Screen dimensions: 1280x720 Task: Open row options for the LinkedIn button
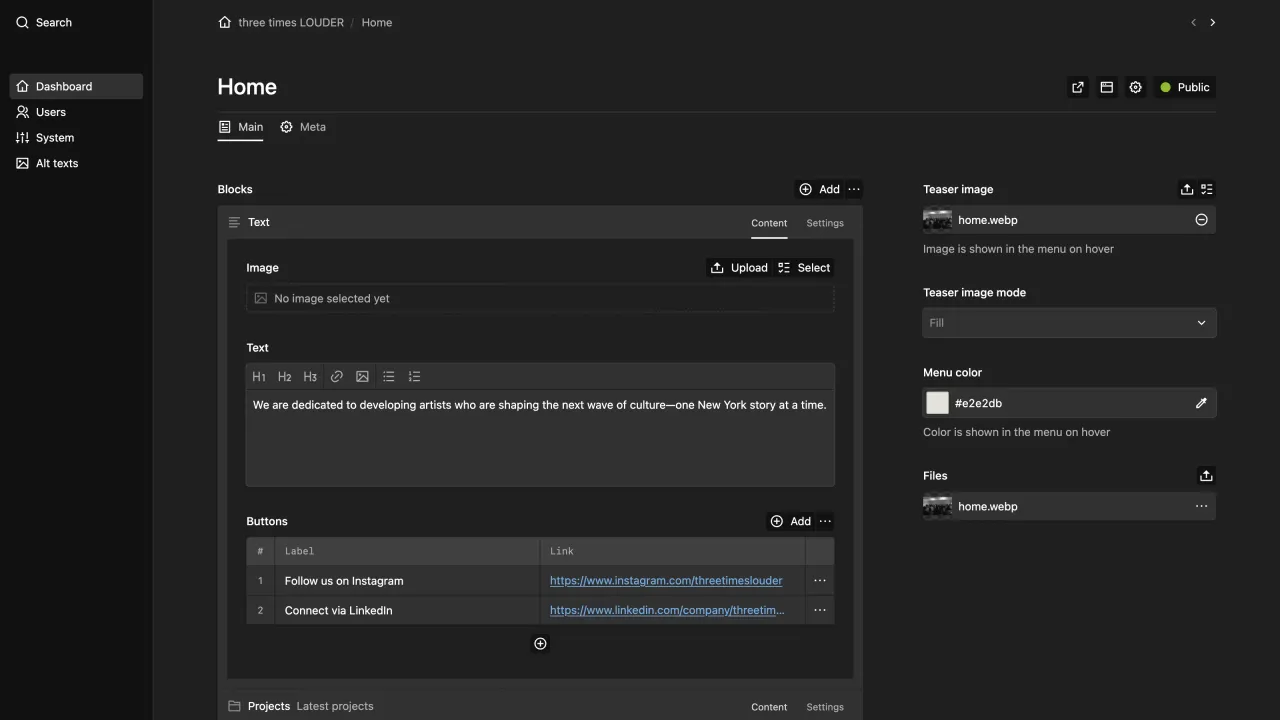click(x=820, y=610)
